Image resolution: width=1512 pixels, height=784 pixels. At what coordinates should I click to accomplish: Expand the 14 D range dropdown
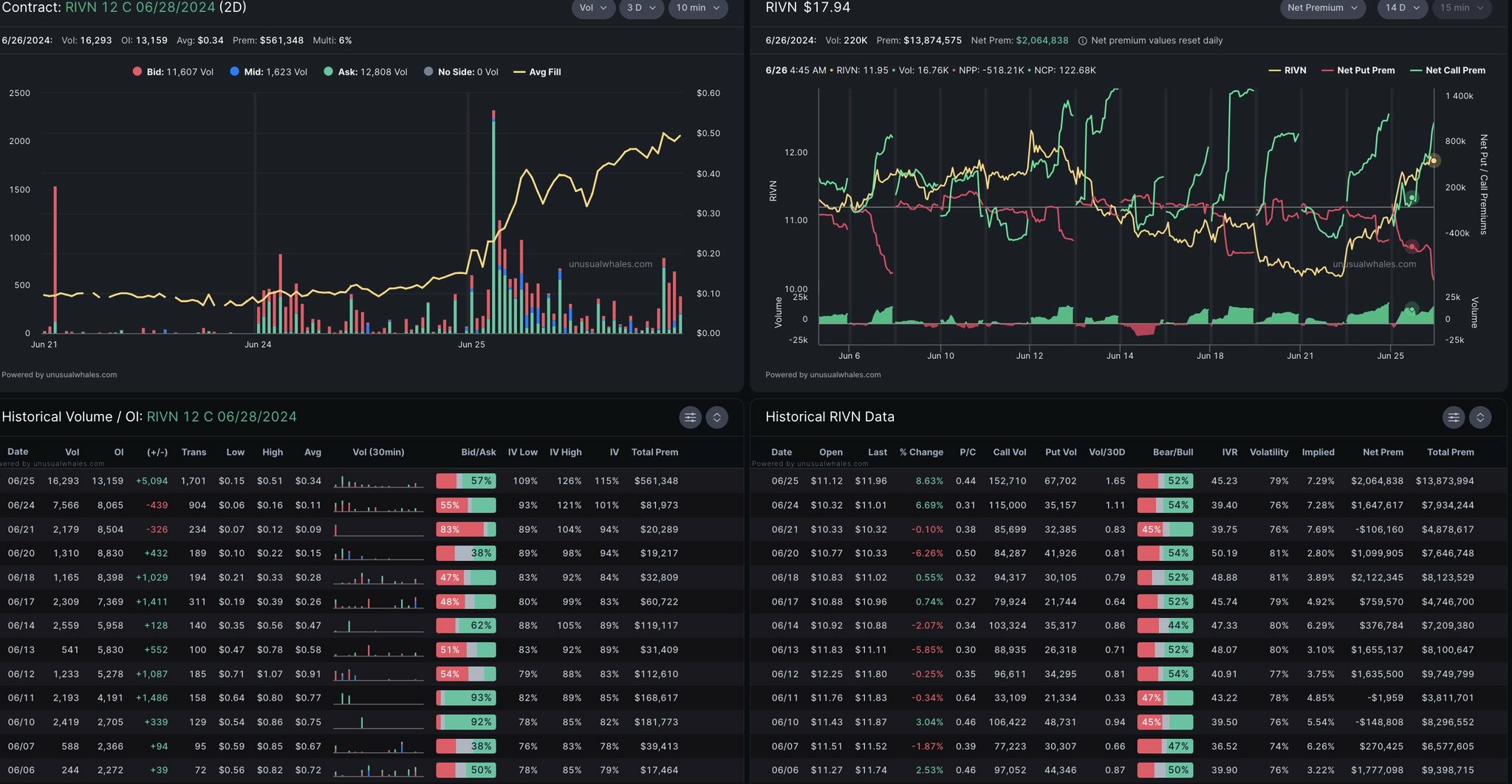coord(1402,7)
